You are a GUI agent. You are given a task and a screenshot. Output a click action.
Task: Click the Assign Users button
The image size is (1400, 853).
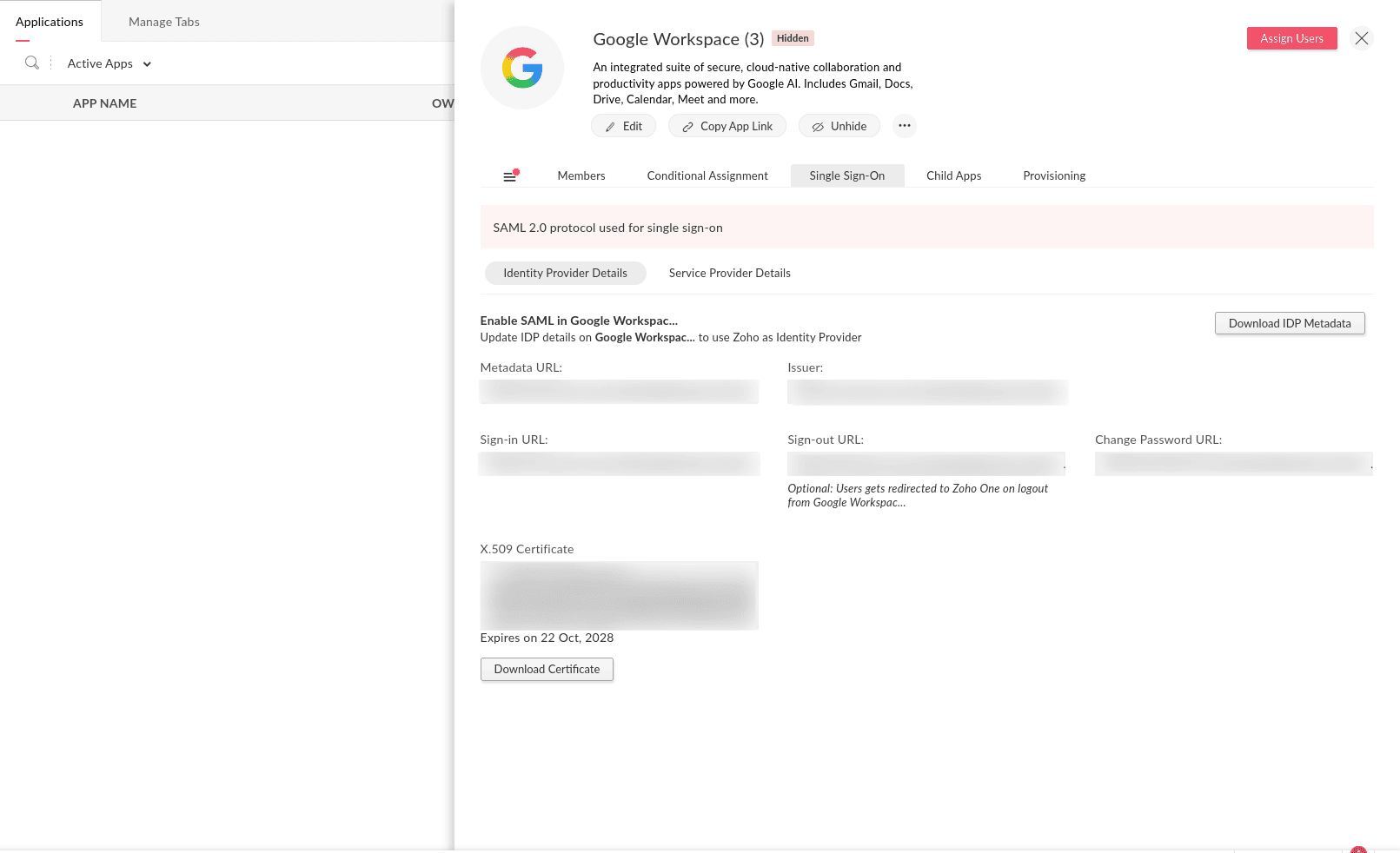[1292, 38]
